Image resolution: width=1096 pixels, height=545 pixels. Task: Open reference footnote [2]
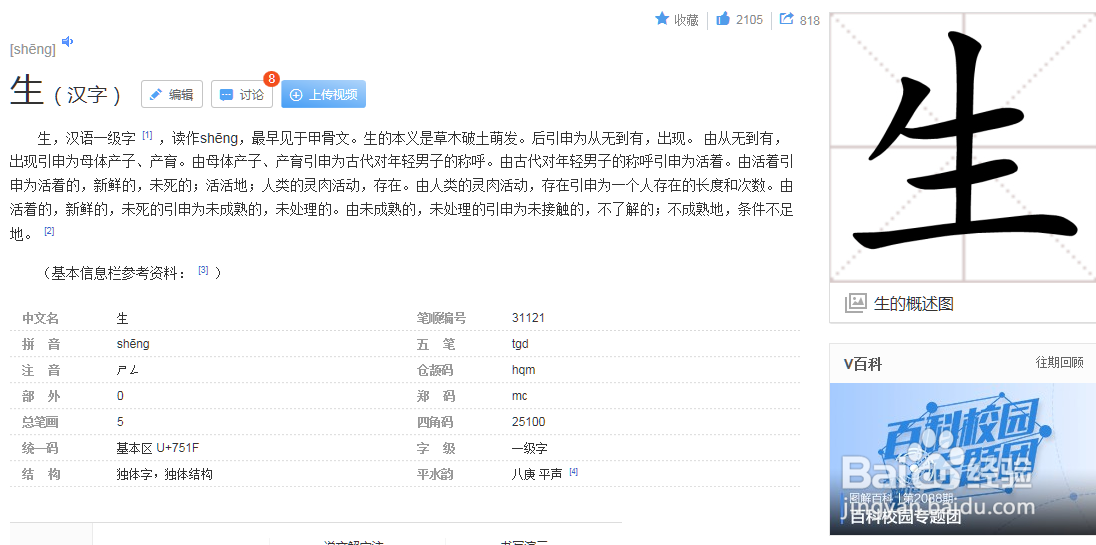pyautogui.click(x=49, y=231)
